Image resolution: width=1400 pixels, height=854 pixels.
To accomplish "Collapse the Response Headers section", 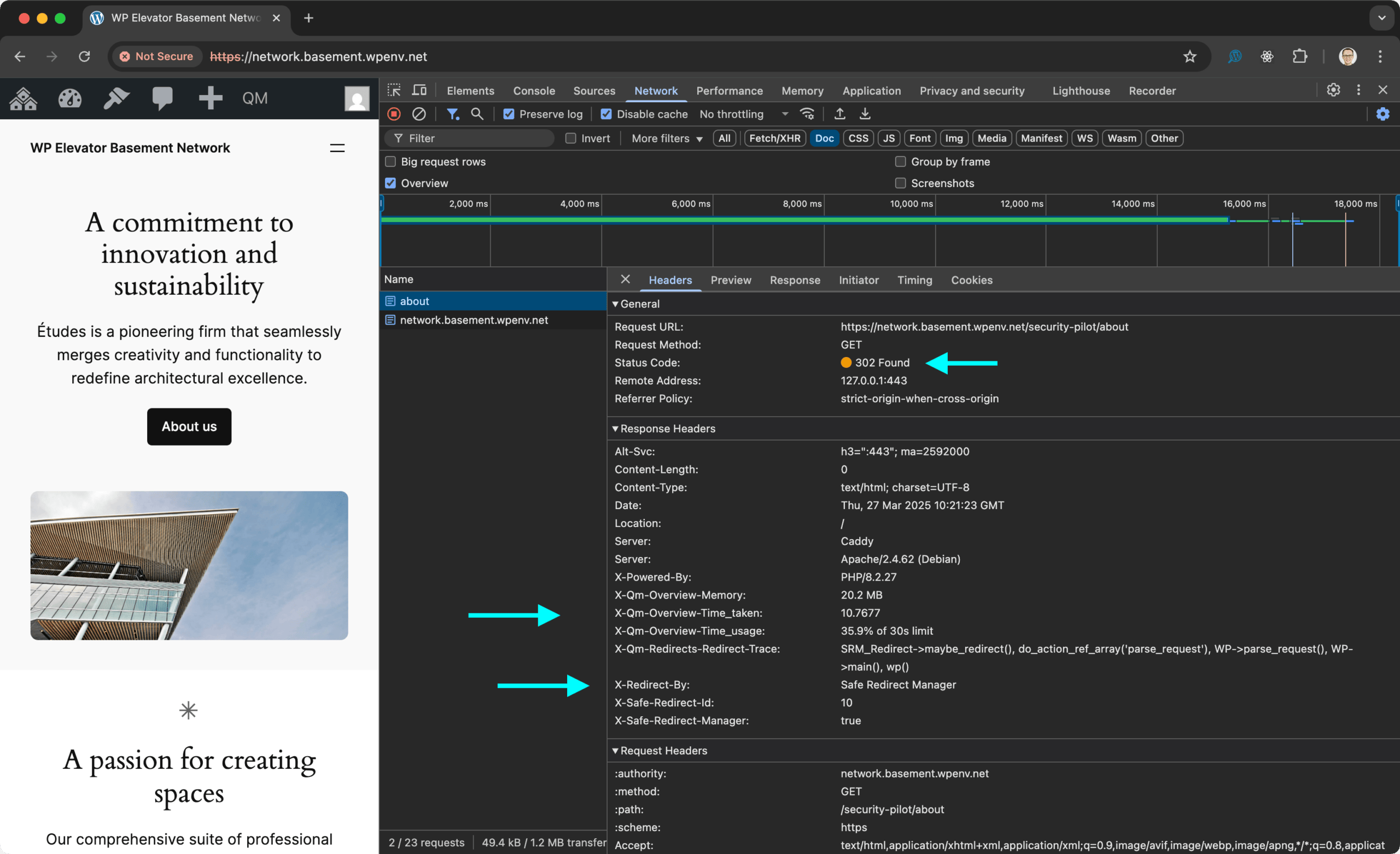I will click(663, 429).
